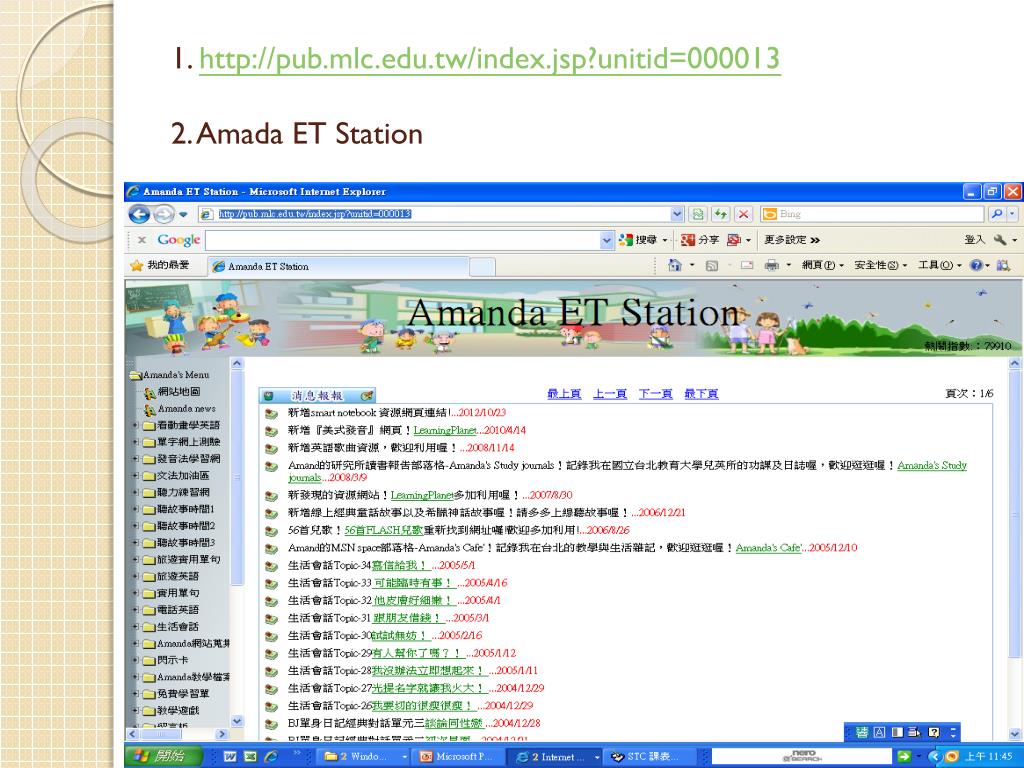
Task: Open 我的最愛 favorites star
Action: [x=160, y=265]
